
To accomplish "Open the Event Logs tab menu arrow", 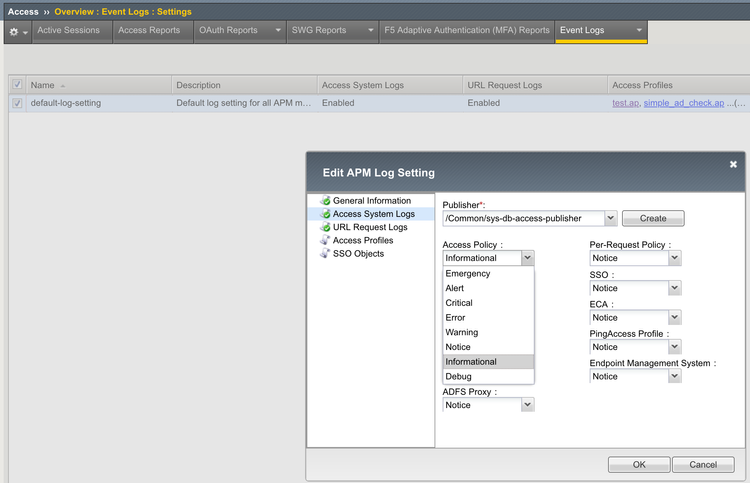I will tap(639, 31).
